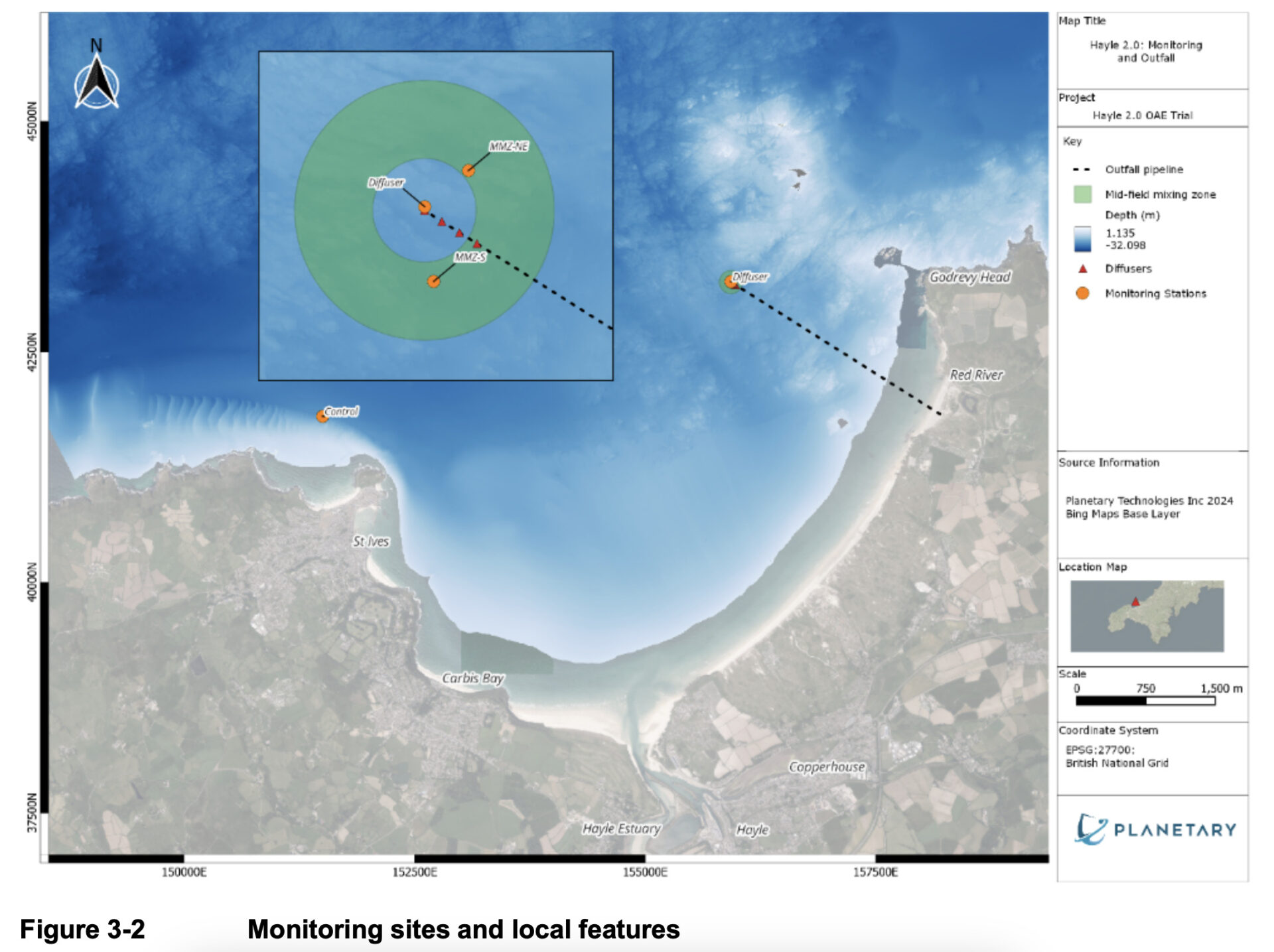Click the Control label on the map

tap(341, 411)
